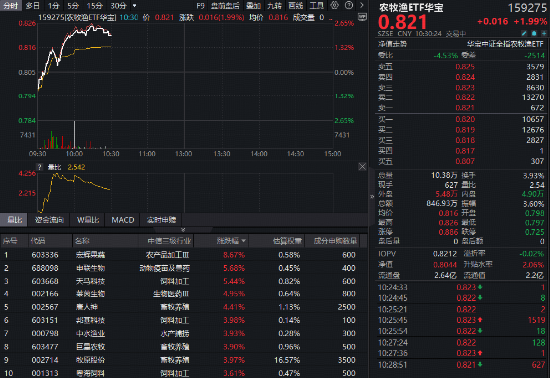This screenshot has height=379, width=550.
Task: Click the question mark next to the 2.542 indicator
Action: pos(40,167)
